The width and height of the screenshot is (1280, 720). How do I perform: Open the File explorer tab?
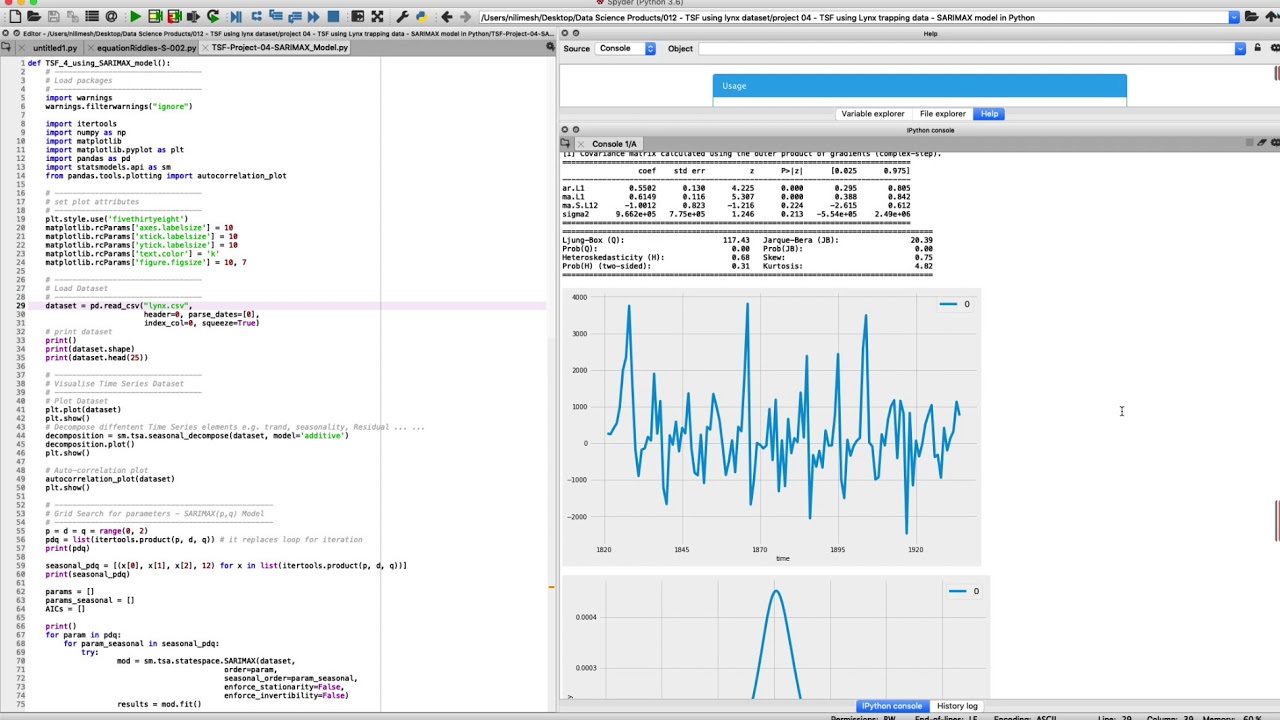pos(943,113)
